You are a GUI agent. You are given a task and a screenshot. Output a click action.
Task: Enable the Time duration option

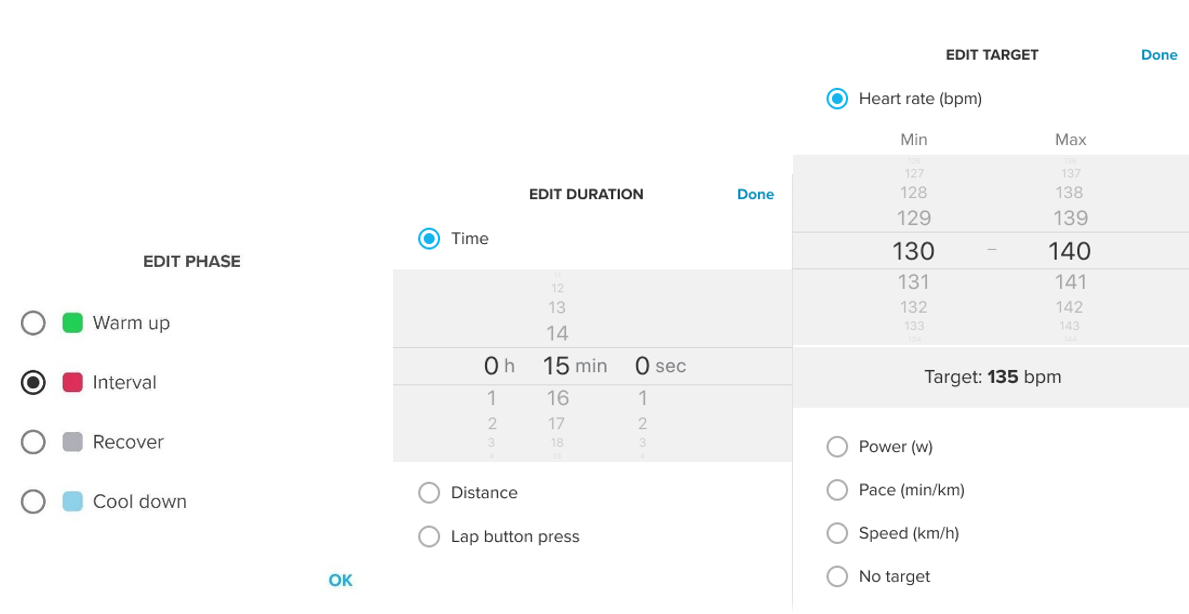coord(429,238)
